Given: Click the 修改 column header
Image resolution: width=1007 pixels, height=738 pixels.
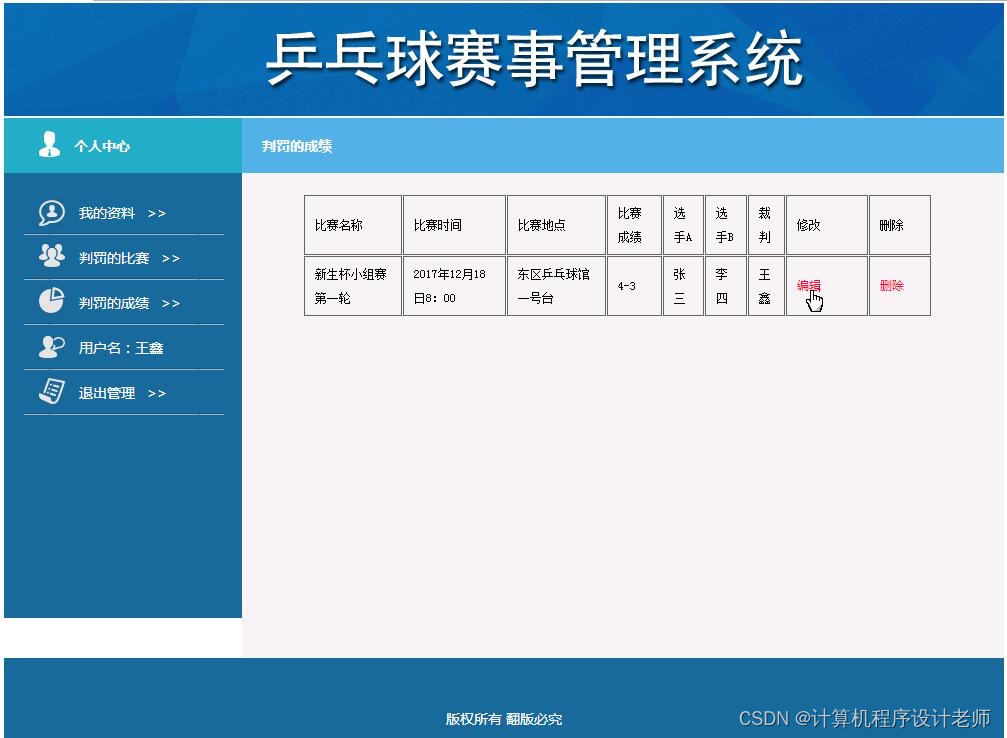Looking at the screenshot, I should click(x=827, y=225).
